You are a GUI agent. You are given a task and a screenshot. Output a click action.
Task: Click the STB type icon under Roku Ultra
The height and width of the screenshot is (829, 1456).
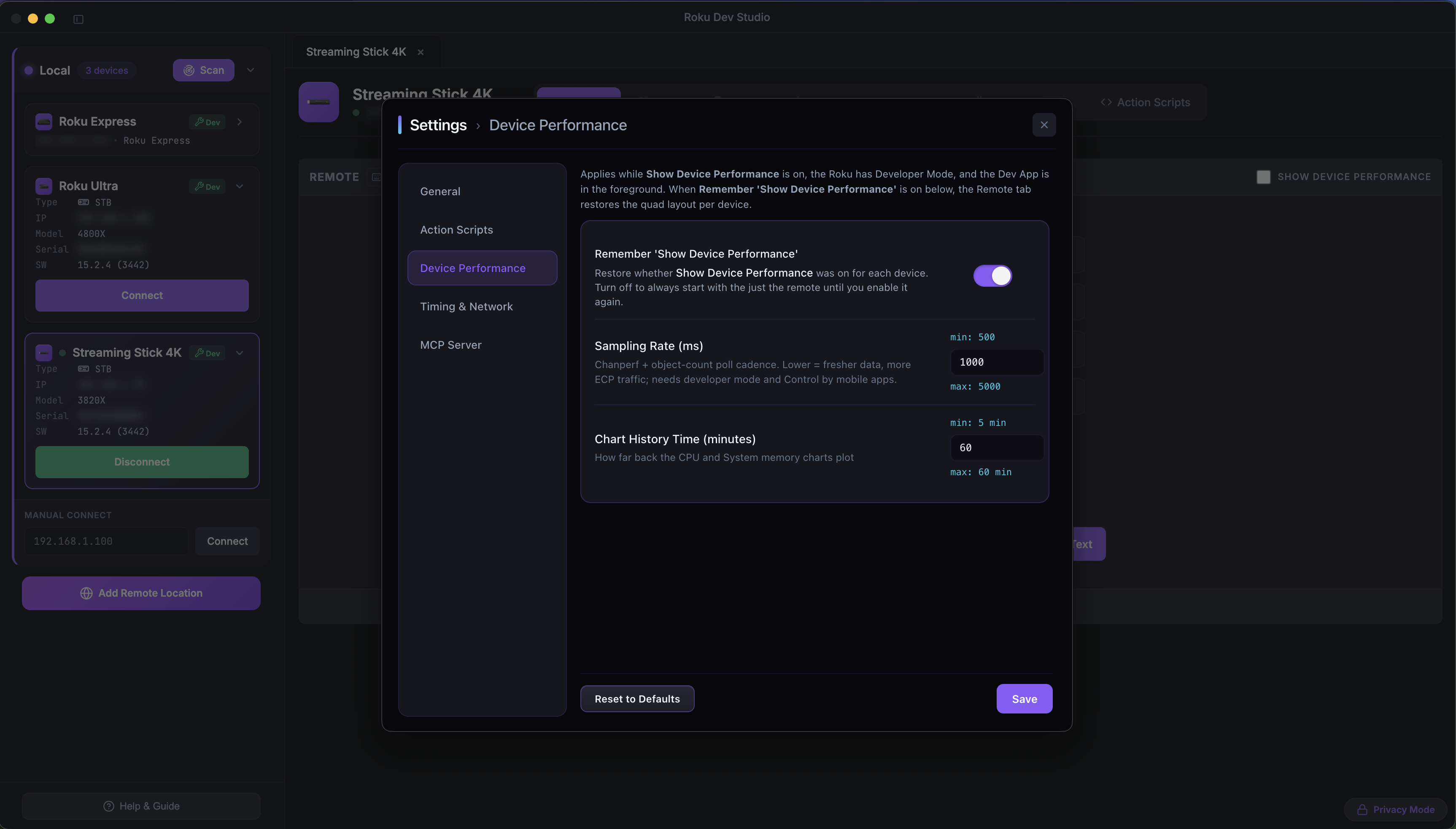coord(83,202)
